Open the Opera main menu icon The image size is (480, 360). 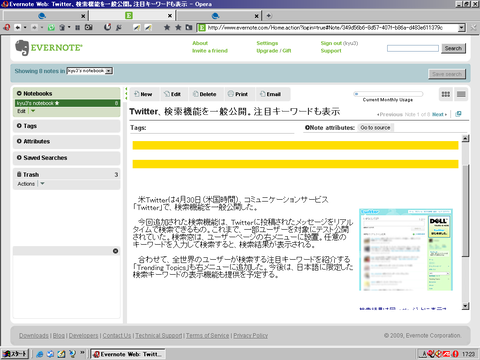point(6,27)
